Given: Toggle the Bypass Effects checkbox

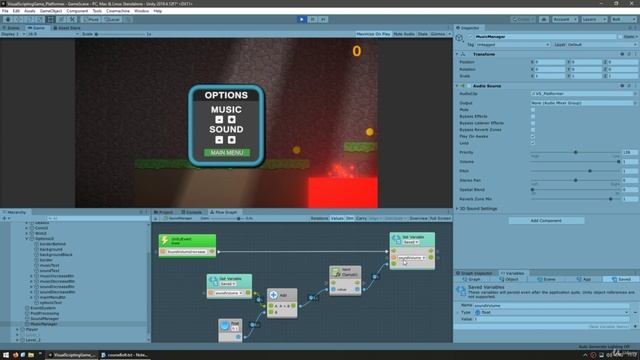Looking at the screenshot, I should point(533,116).
